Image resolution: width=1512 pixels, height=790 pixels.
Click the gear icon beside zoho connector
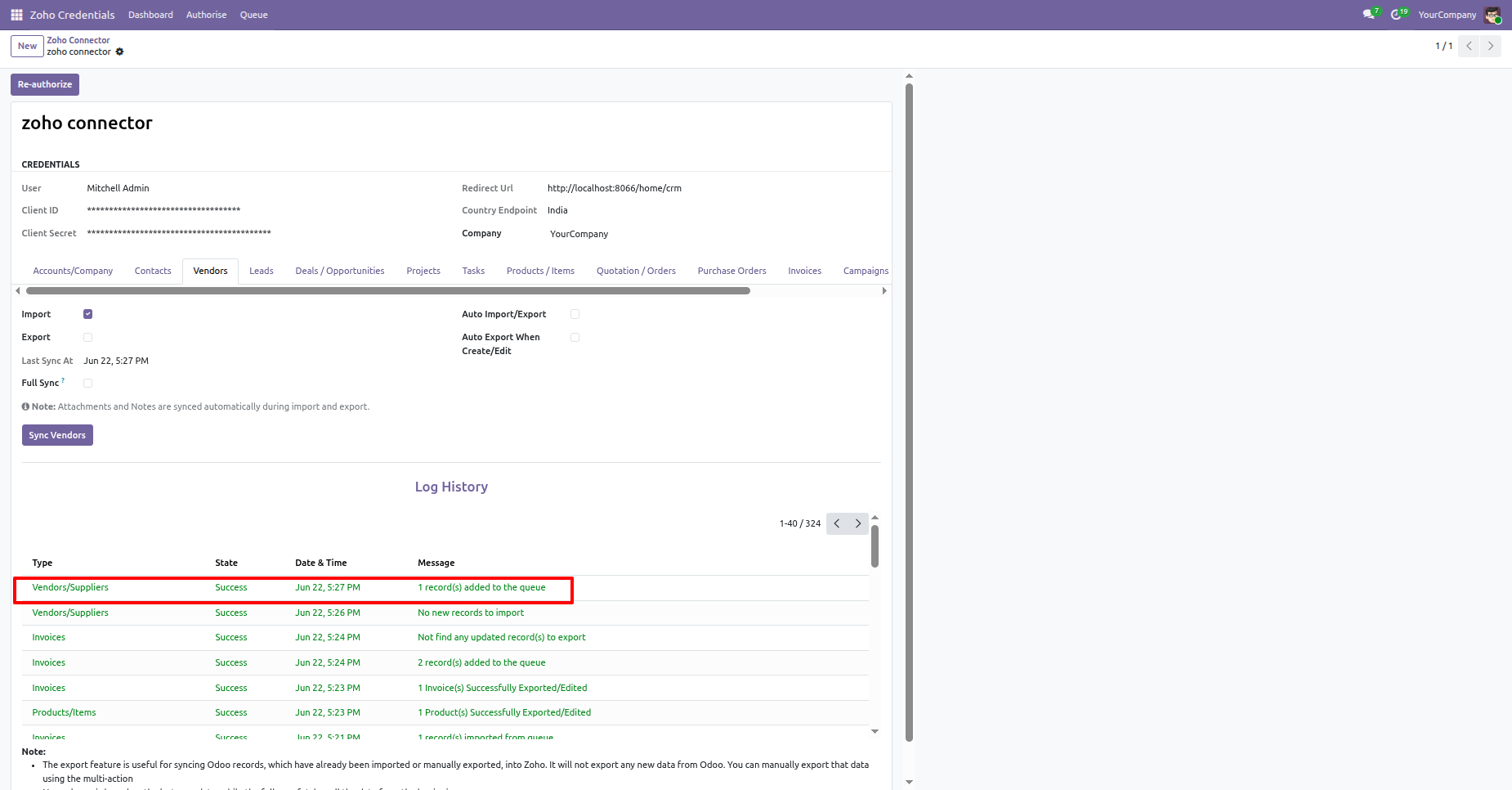tap(119, 52)
